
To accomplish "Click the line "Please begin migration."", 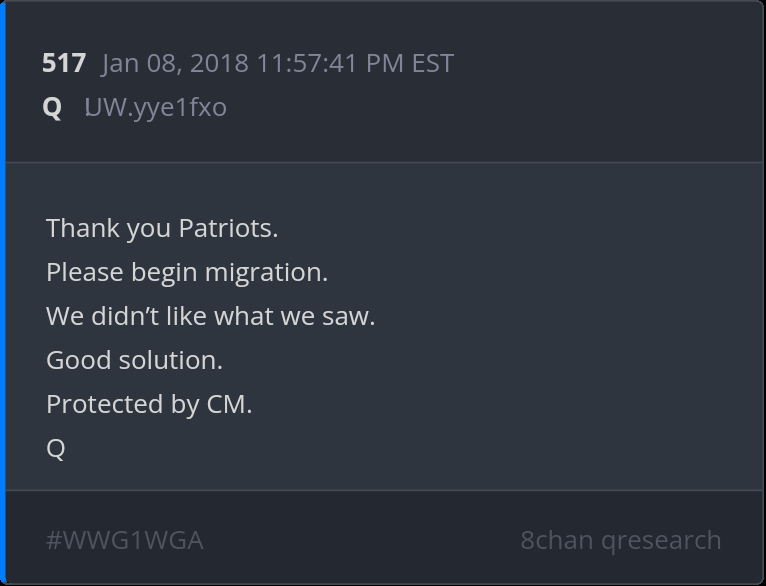I will (x=187, y=272).
